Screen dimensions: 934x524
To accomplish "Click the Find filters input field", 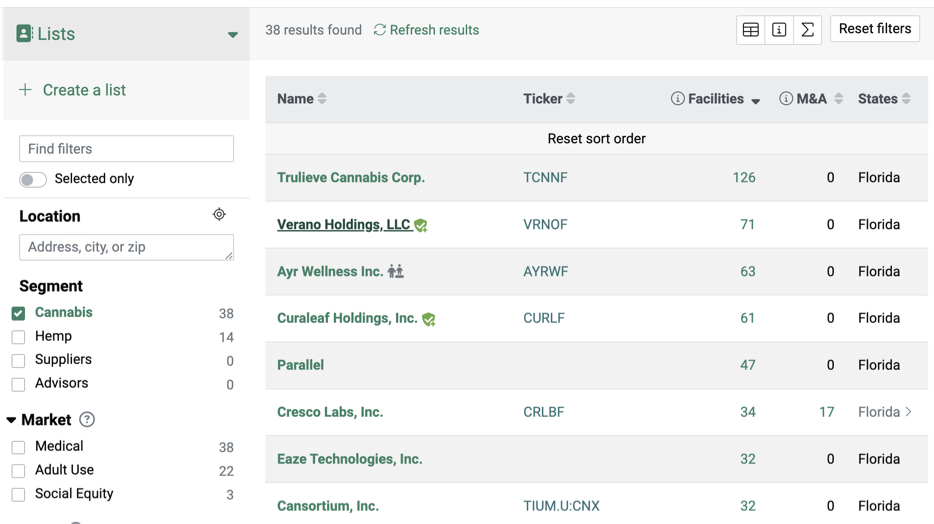I will 126,149.
